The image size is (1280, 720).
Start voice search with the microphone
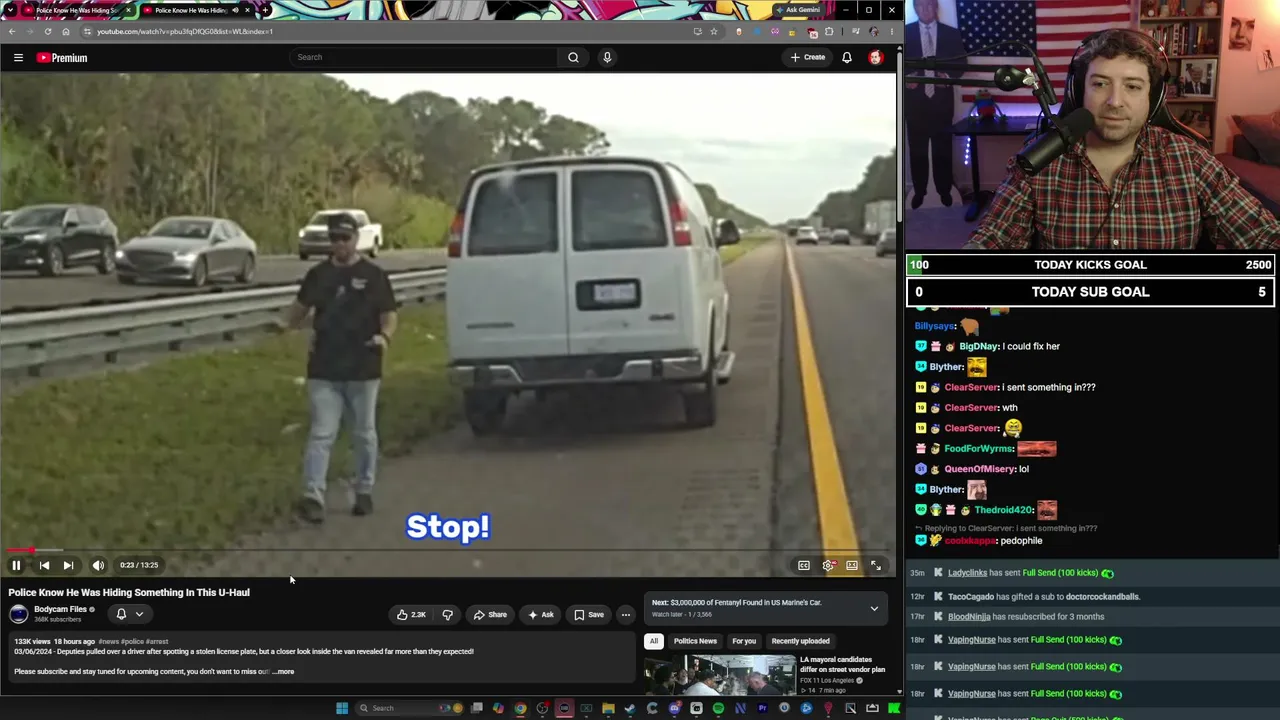[x=607, y=57]
